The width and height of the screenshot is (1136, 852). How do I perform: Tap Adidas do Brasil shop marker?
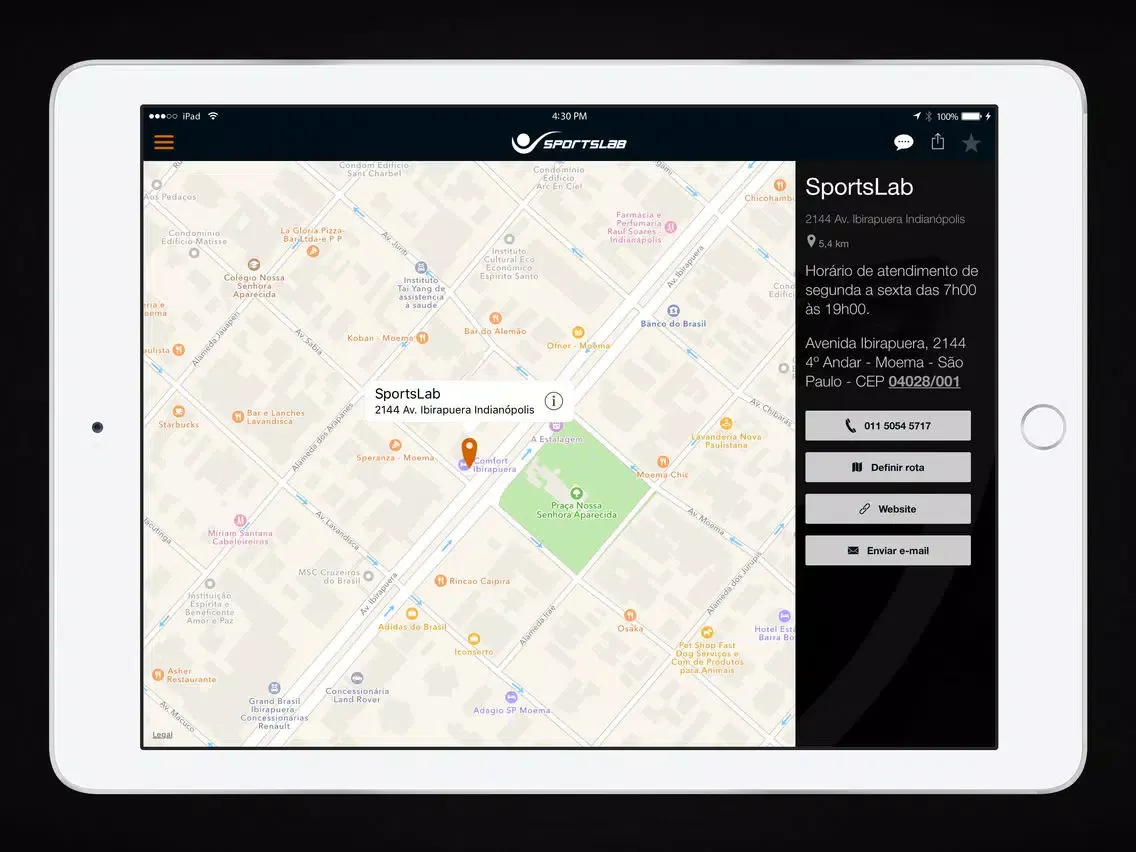pos(412,614)
